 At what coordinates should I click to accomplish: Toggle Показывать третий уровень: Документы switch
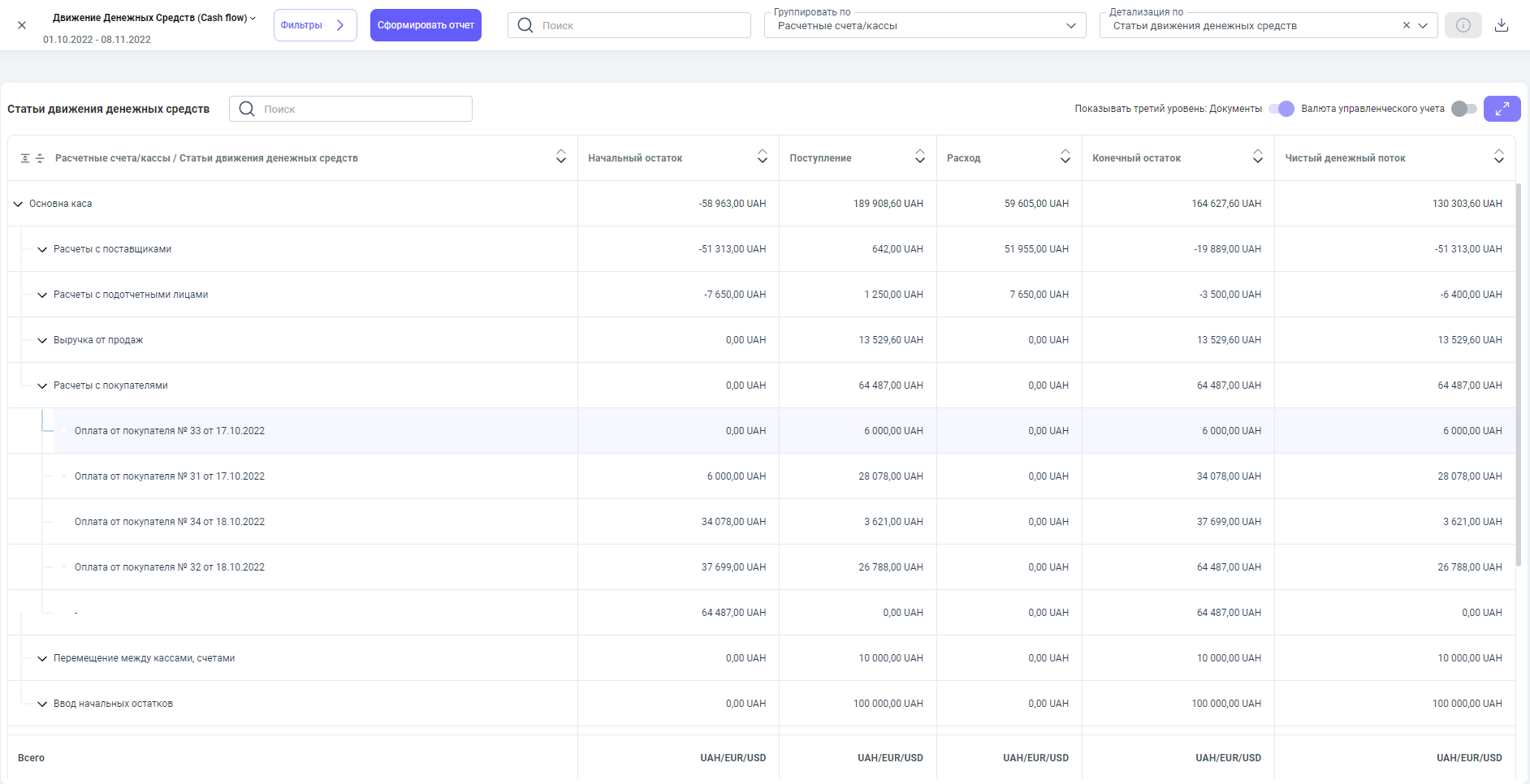coord(1281,109)
